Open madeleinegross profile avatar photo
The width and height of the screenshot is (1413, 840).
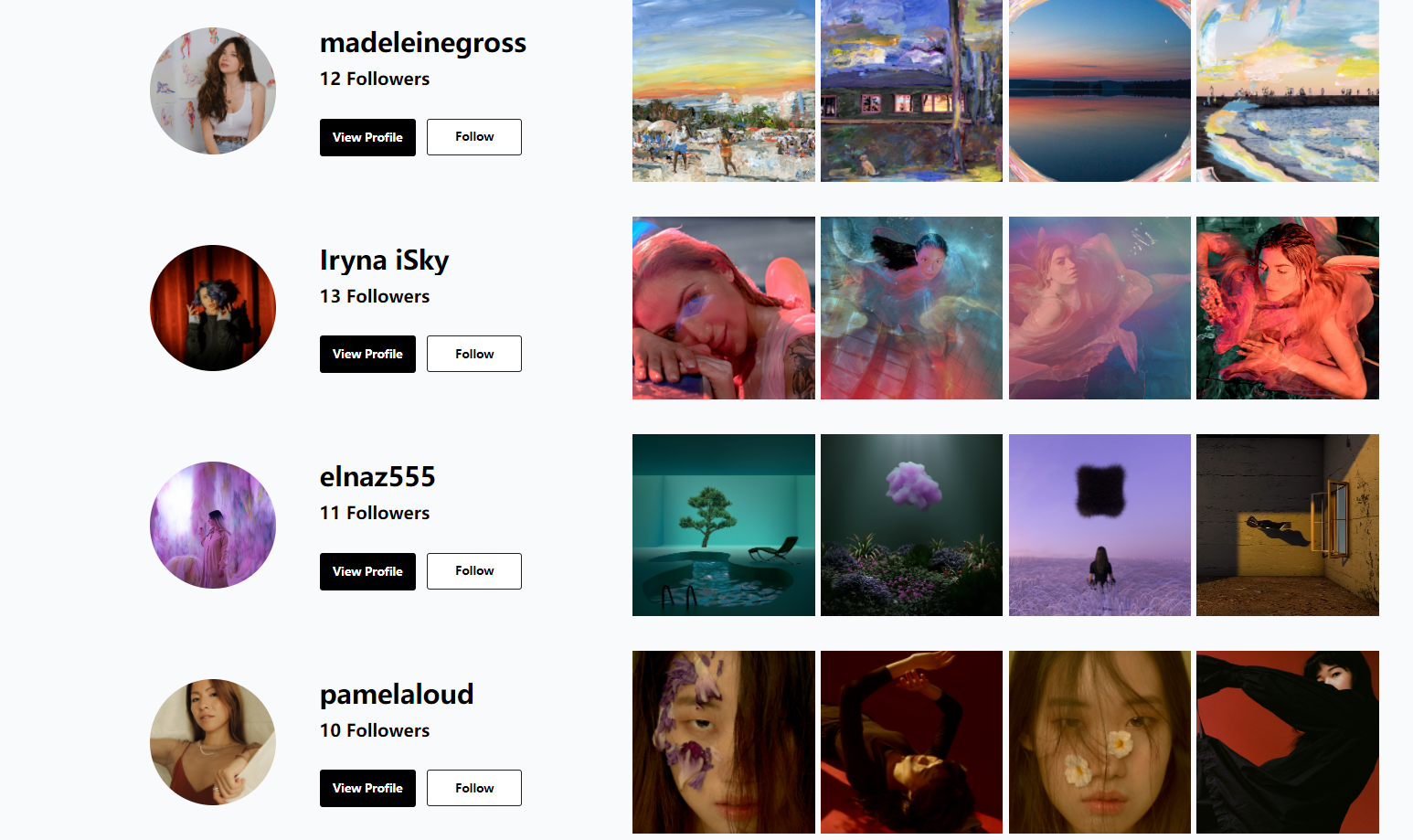[213, 90]
